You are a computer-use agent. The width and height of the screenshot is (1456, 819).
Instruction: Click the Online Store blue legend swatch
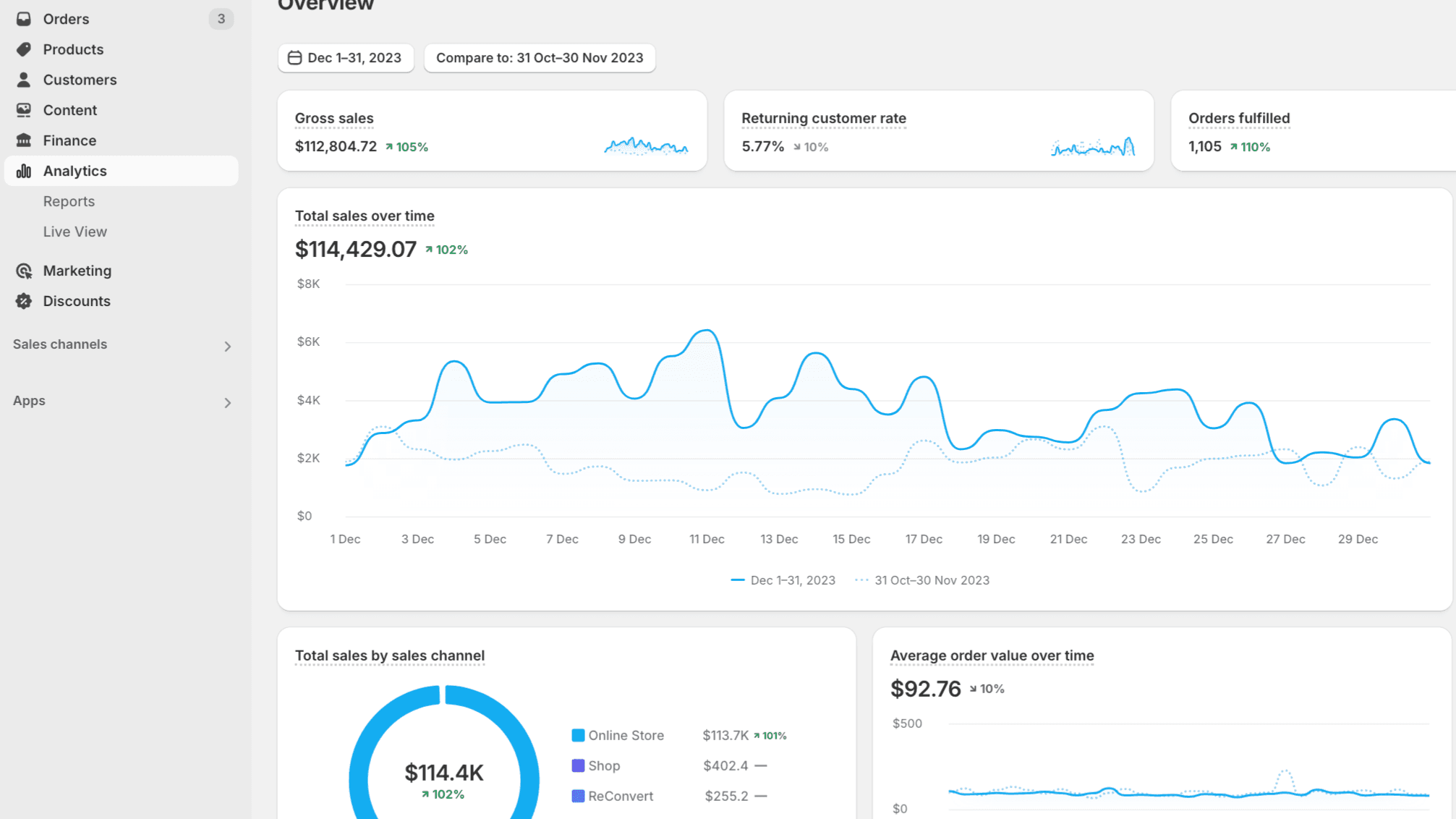tap(578, 735)
